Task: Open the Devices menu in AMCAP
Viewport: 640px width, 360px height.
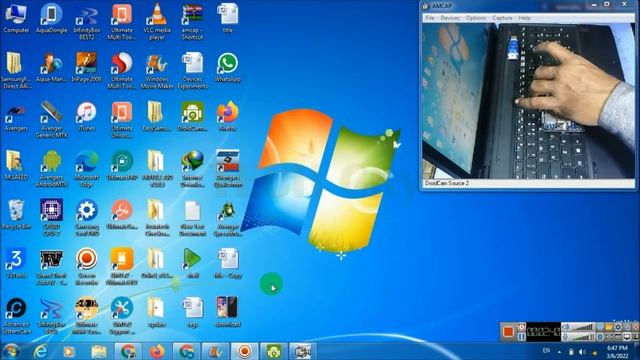Action: click(450, 18)
